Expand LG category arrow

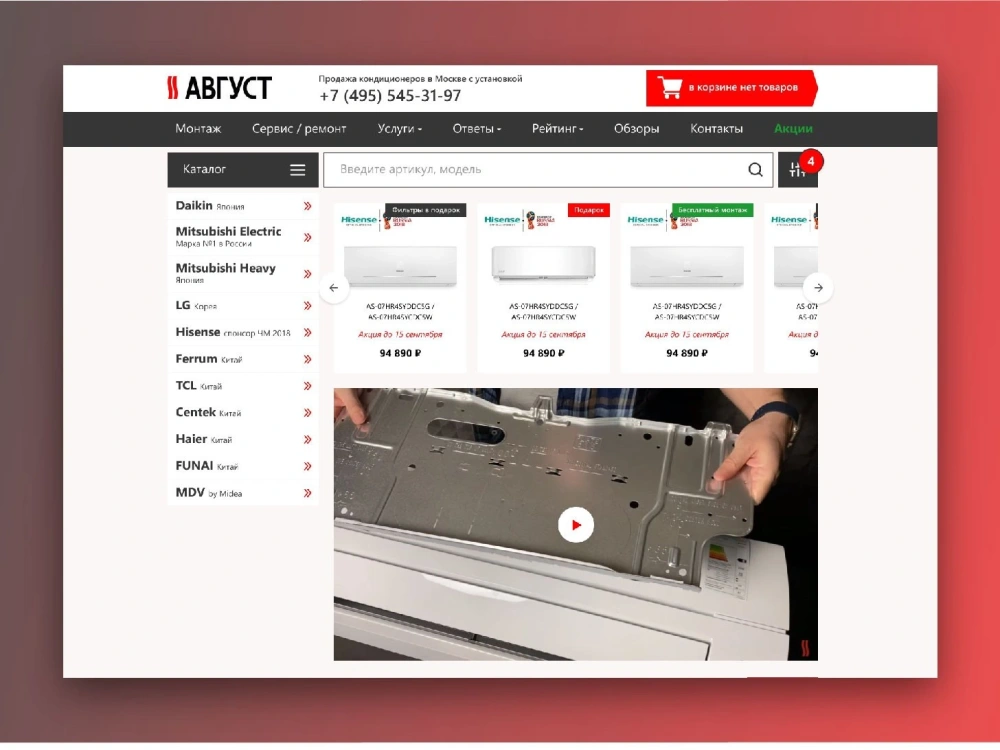click(307, 305)
